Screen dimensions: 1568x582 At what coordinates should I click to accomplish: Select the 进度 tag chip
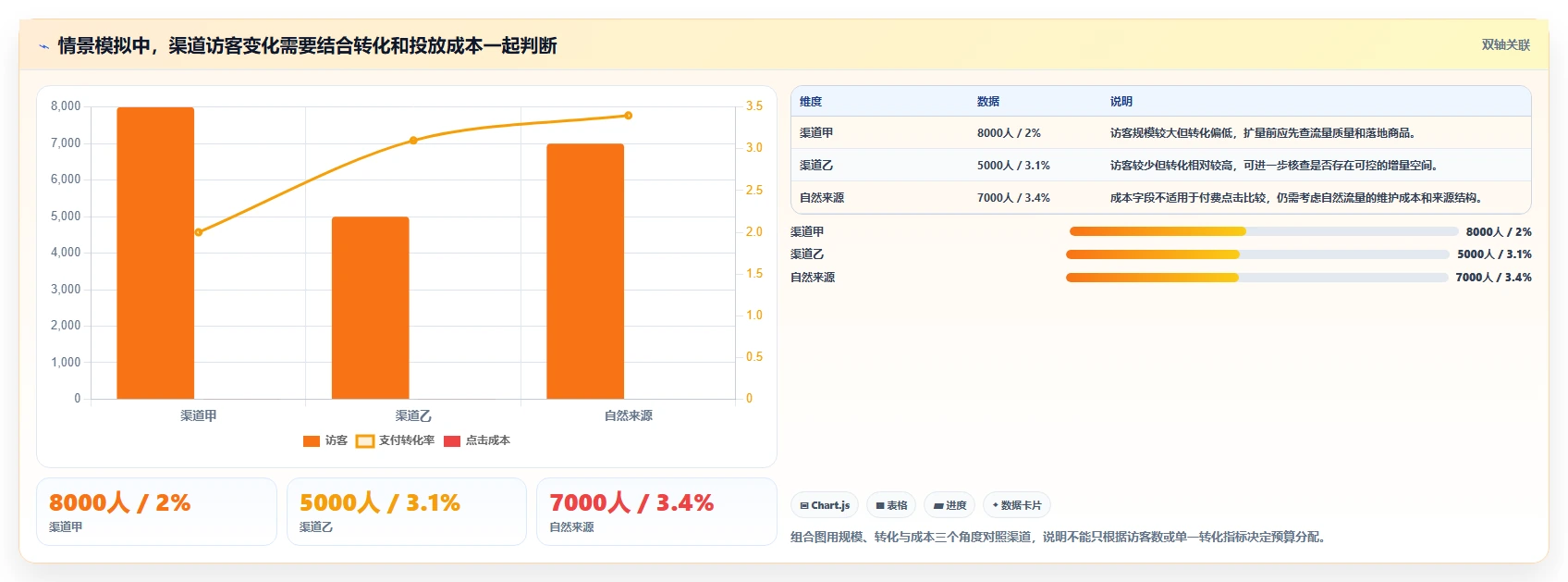coord(949,505)
